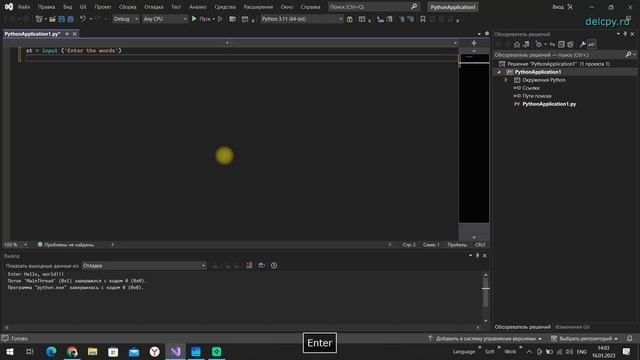Undo the last edit

(x=83, y=19)
